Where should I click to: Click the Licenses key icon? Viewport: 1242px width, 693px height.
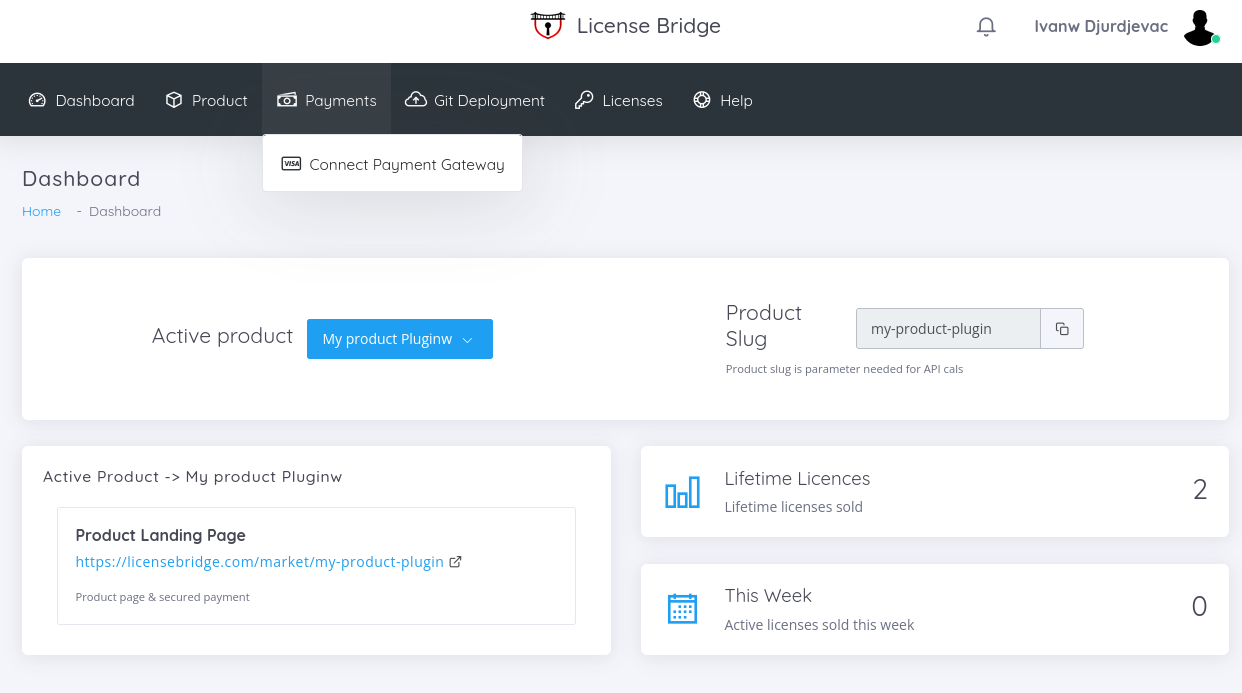(584, 100)
